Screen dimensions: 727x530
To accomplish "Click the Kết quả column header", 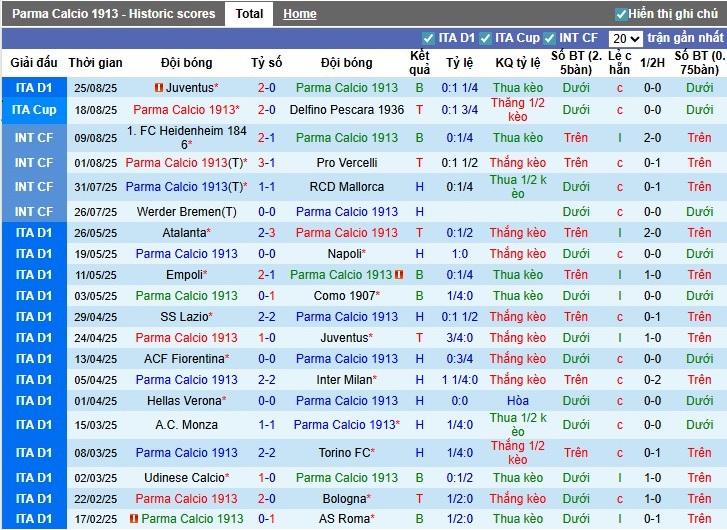I will point(420,63).
